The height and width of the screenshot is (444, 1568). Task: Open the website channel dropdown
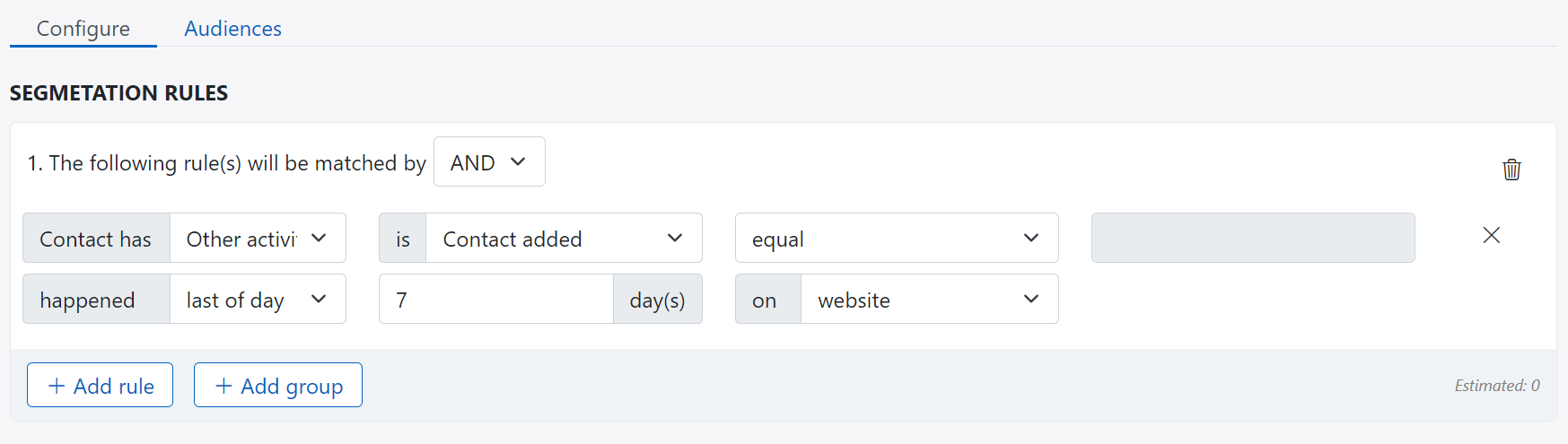[x=929, y=300]
